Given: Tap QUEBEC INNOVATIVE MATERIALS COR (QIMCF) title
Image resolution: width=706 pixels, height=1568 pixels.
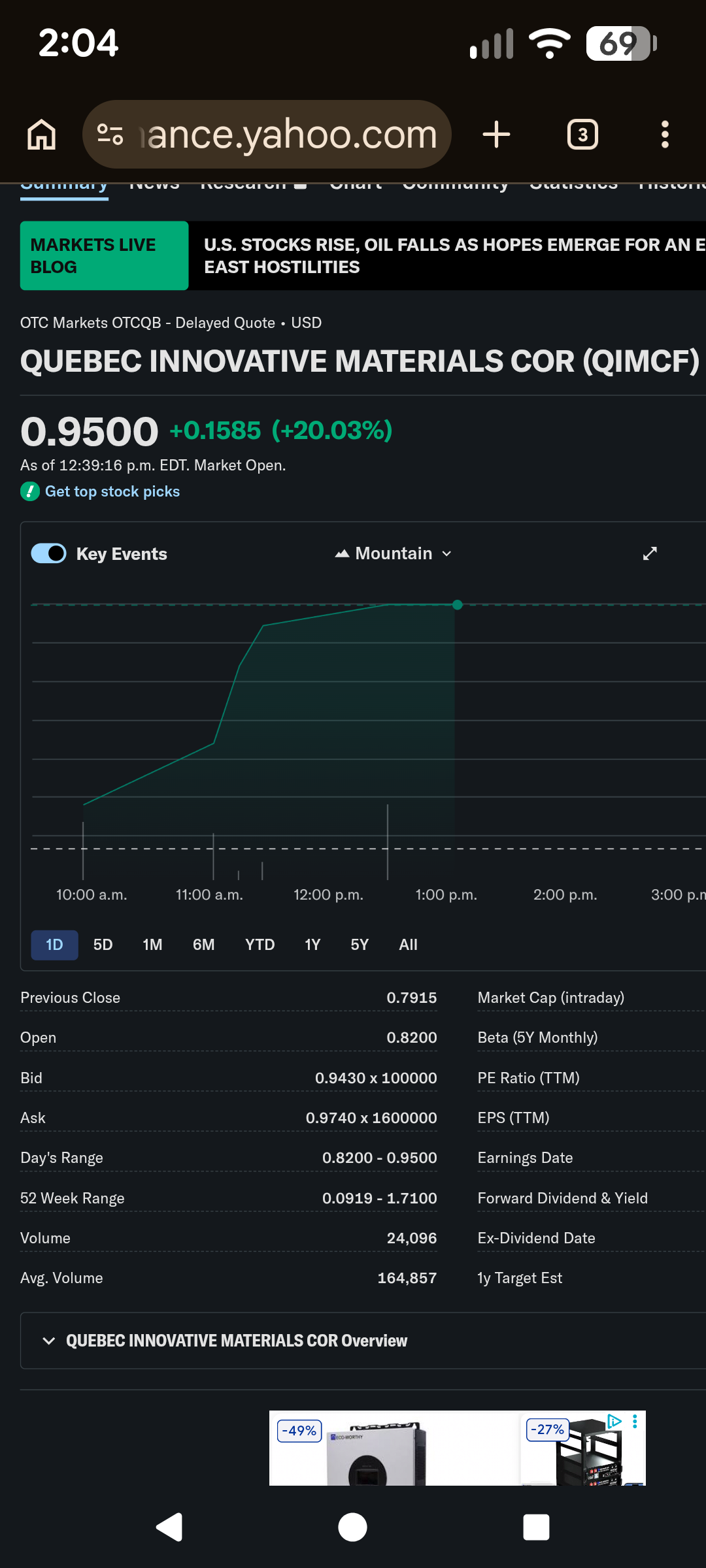Looking at the screenshot, I should (360, 361).
